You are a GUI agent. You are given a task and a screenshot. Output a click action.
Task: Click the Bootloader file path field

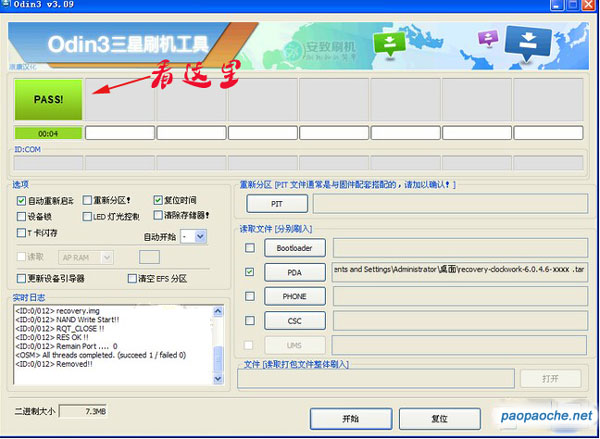click(x=460, y=248)
